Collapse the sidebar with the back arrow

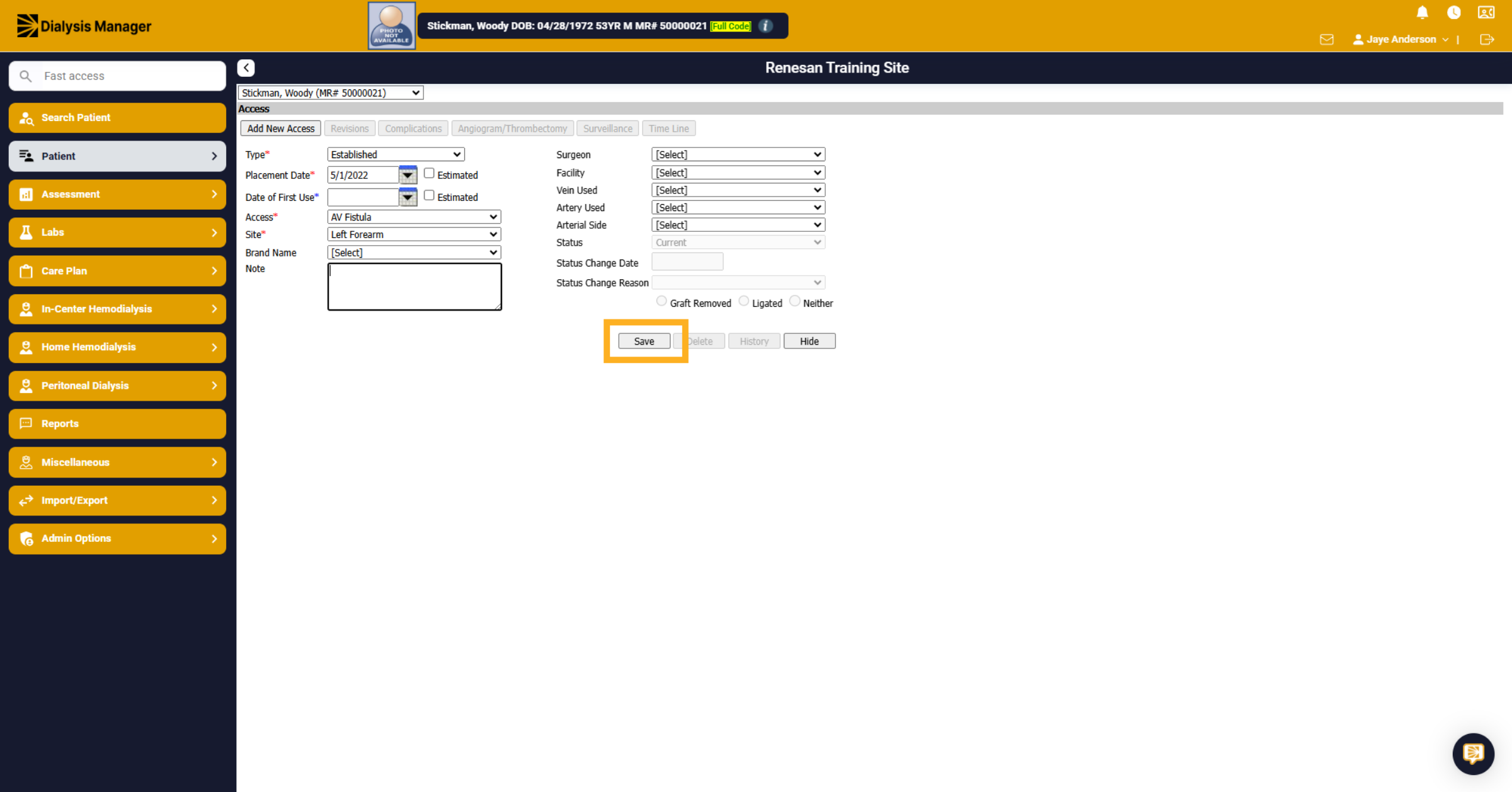(246, 67)
